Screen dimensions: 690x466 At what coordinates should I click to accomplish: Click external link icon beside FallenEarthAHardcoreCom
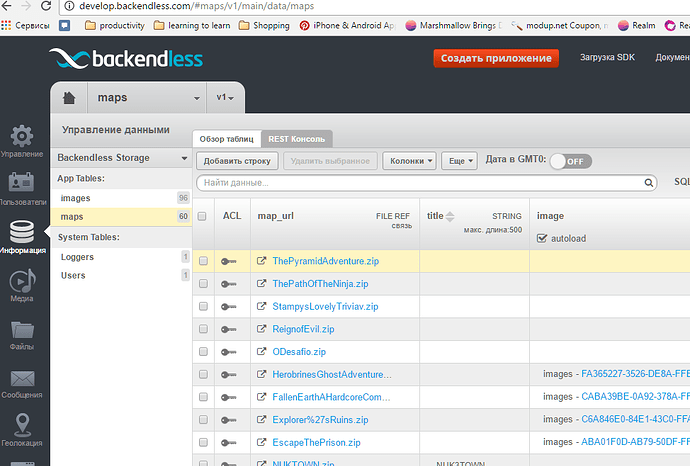[x=261, y=397]
